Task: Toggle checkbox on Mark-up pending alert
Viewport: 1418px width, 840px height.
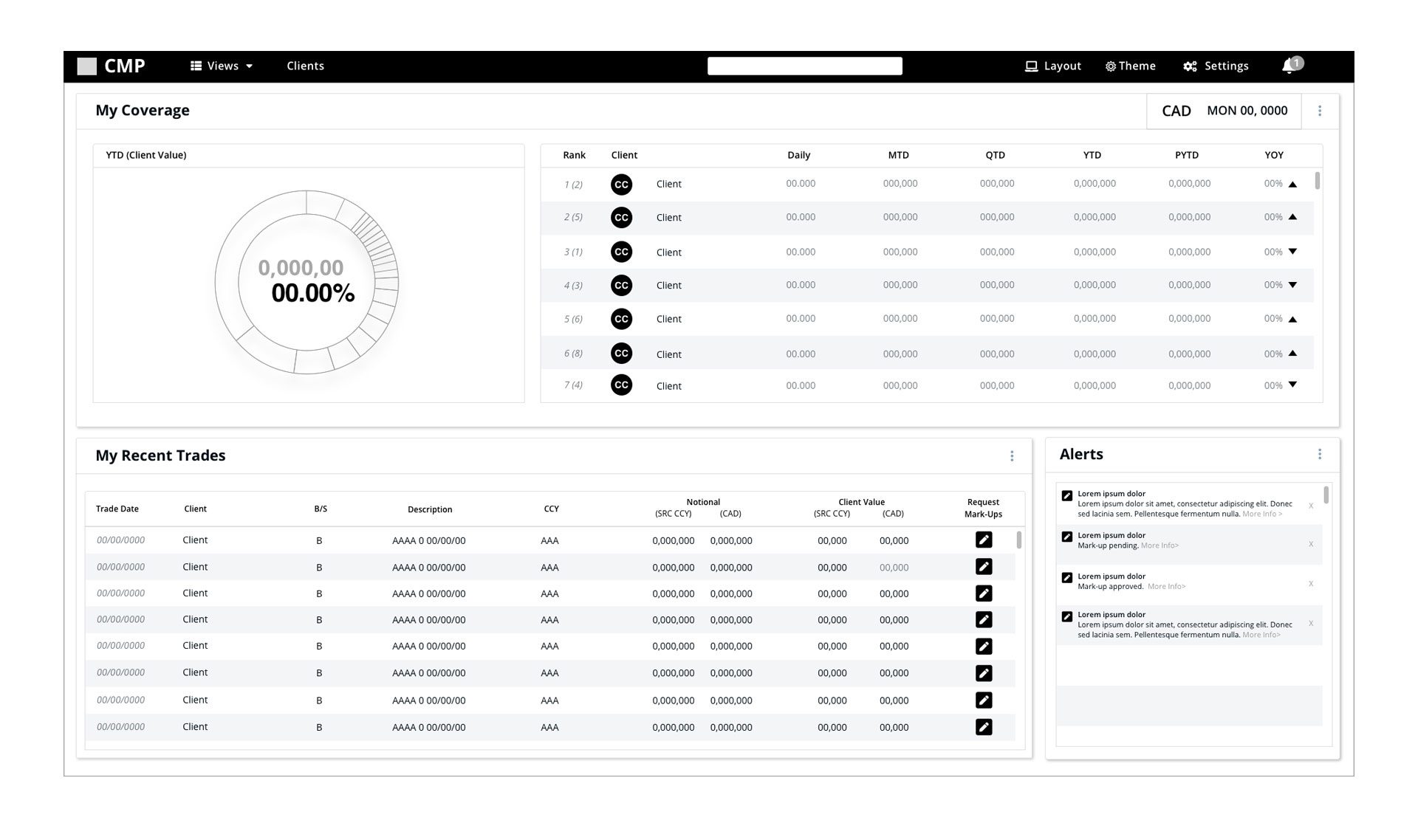Action: tap(1066, 537)
